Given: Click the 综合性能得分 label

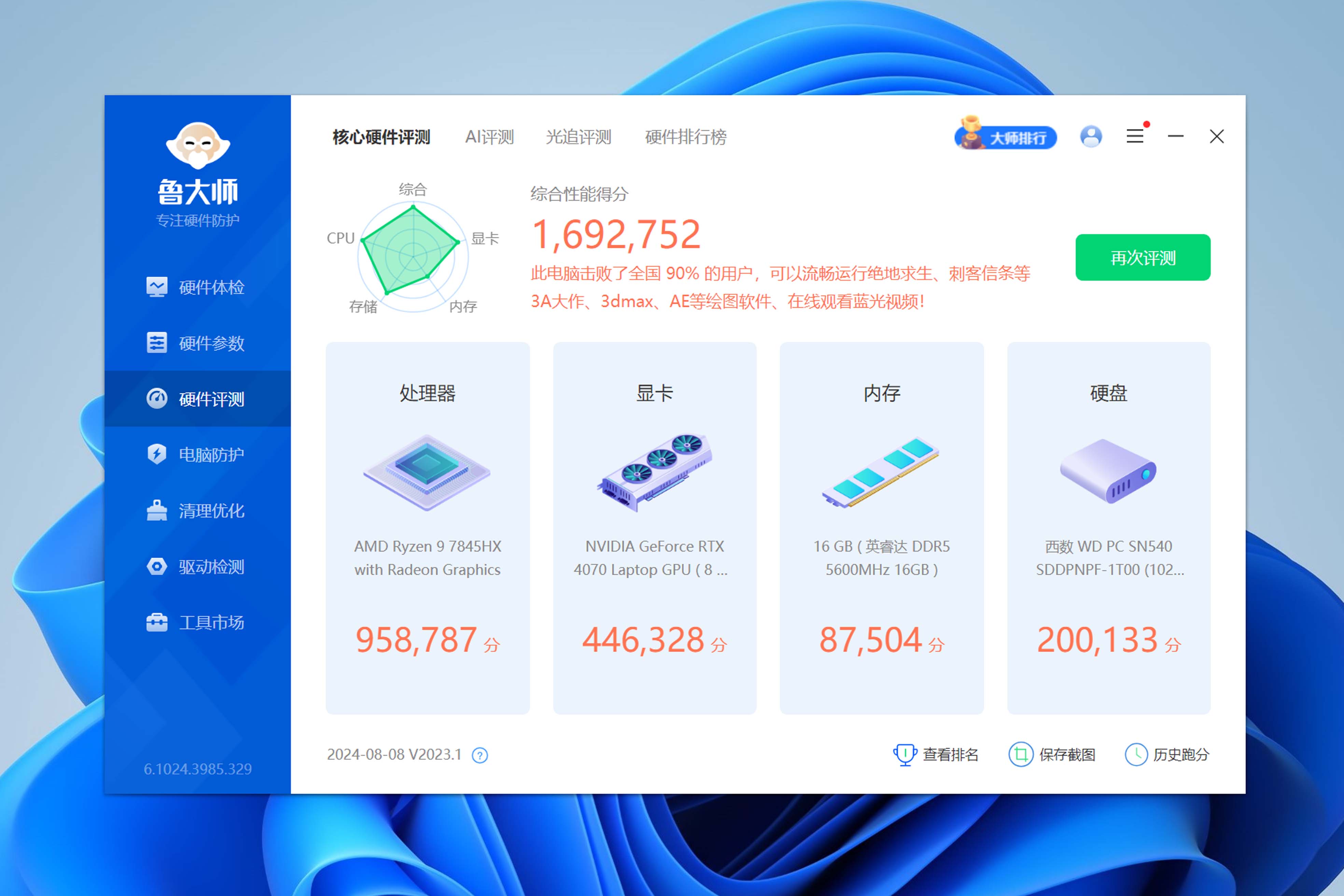Looking at the screenshot, I should coord(579,194).
